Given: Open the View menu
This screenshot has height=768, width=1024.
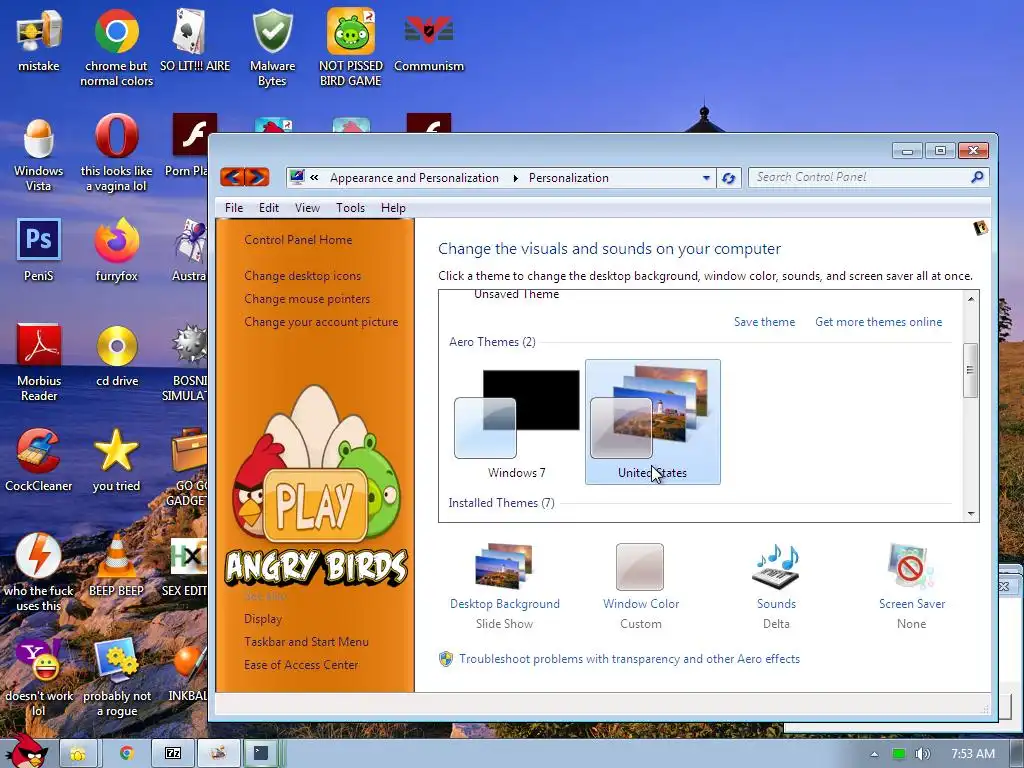Looking at the screenshot, I should 307,208.
